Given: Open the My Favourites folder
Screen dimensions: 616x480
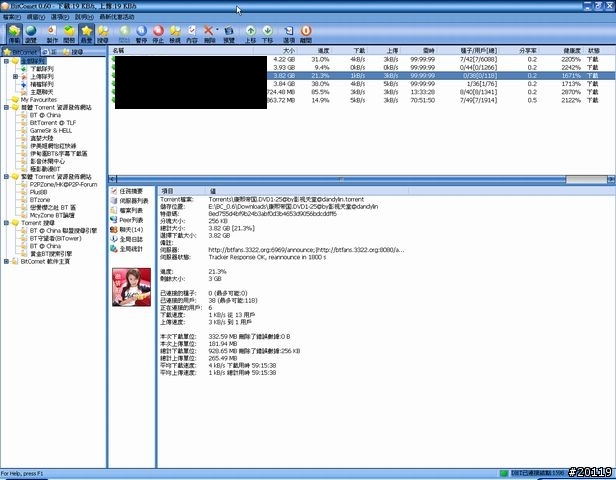Looking at the screenshot, I should click(38, 100).
